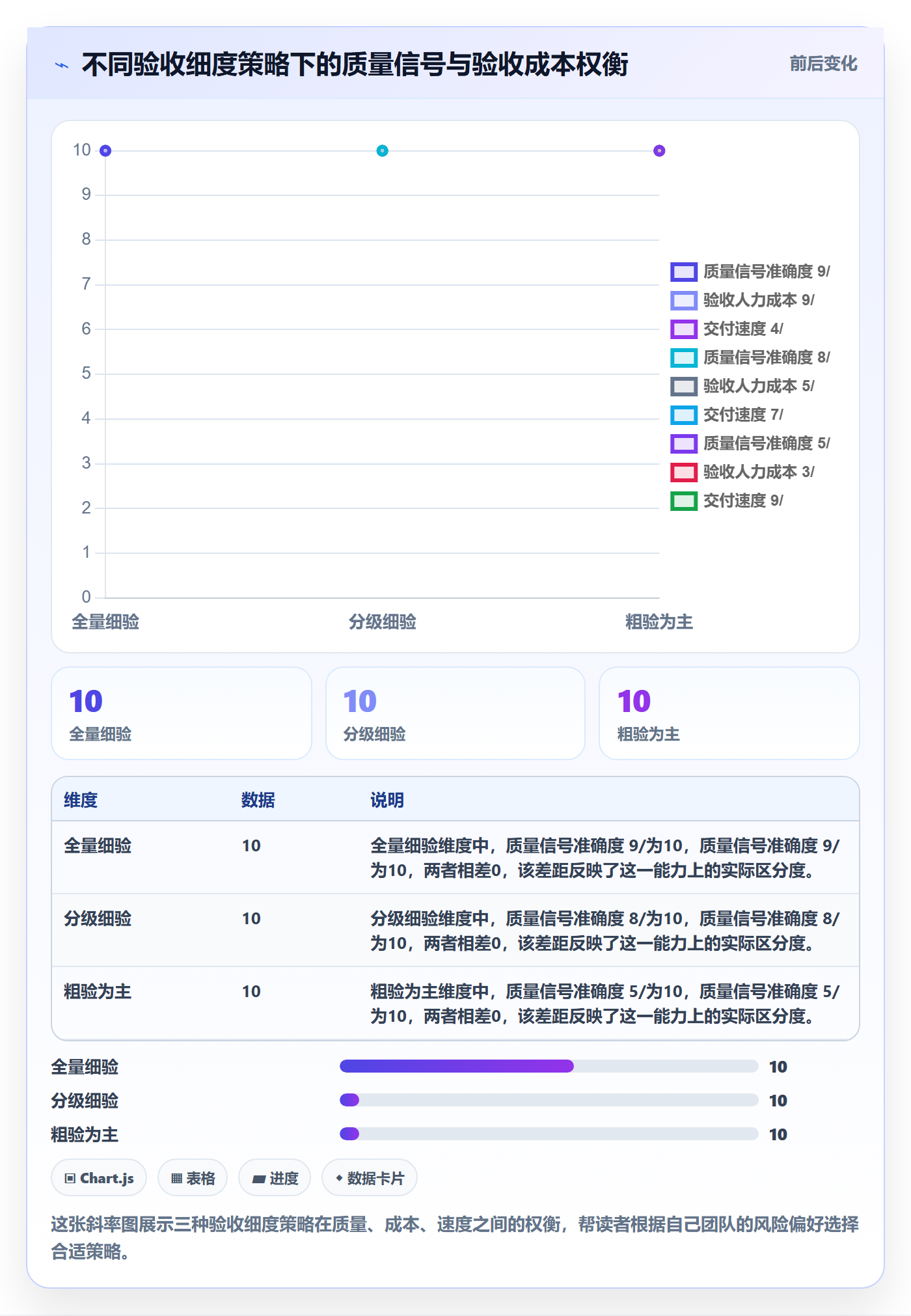Image resolution: width=911 pixels, height=1316 pixels.
Task: Select the 全量细验 cell in the table
Action: click(98, 845)
